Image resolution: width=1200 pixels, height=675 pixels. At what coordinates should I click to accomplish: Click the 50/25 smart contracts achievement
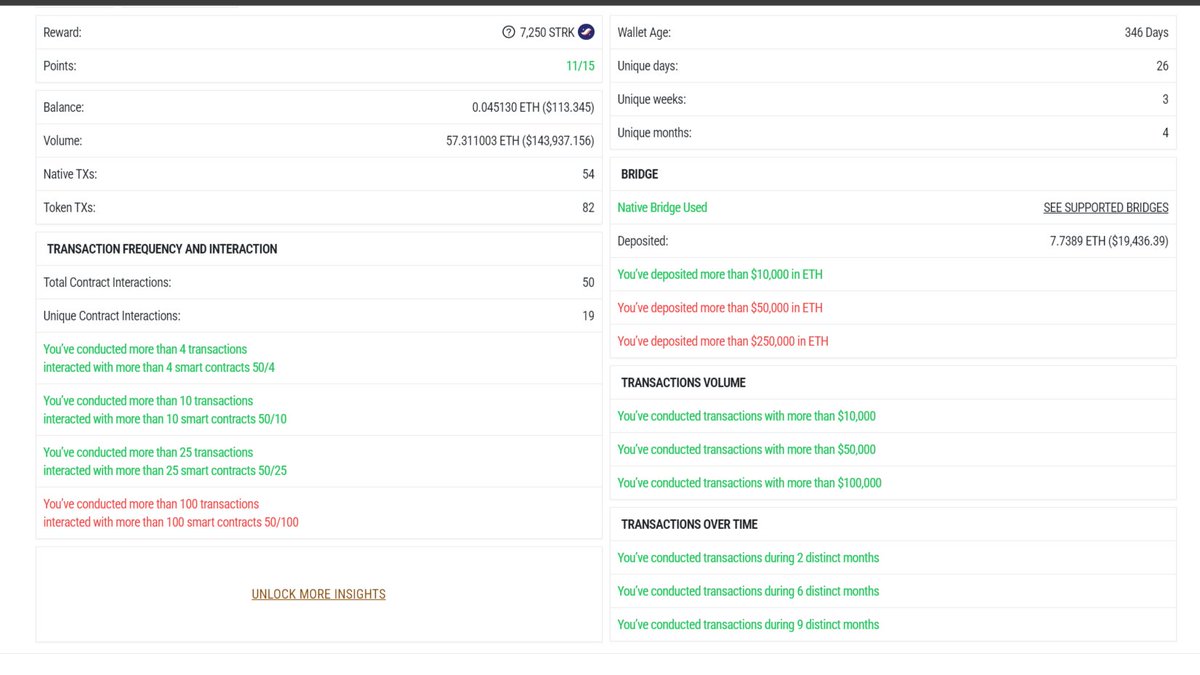coord(165,461)
